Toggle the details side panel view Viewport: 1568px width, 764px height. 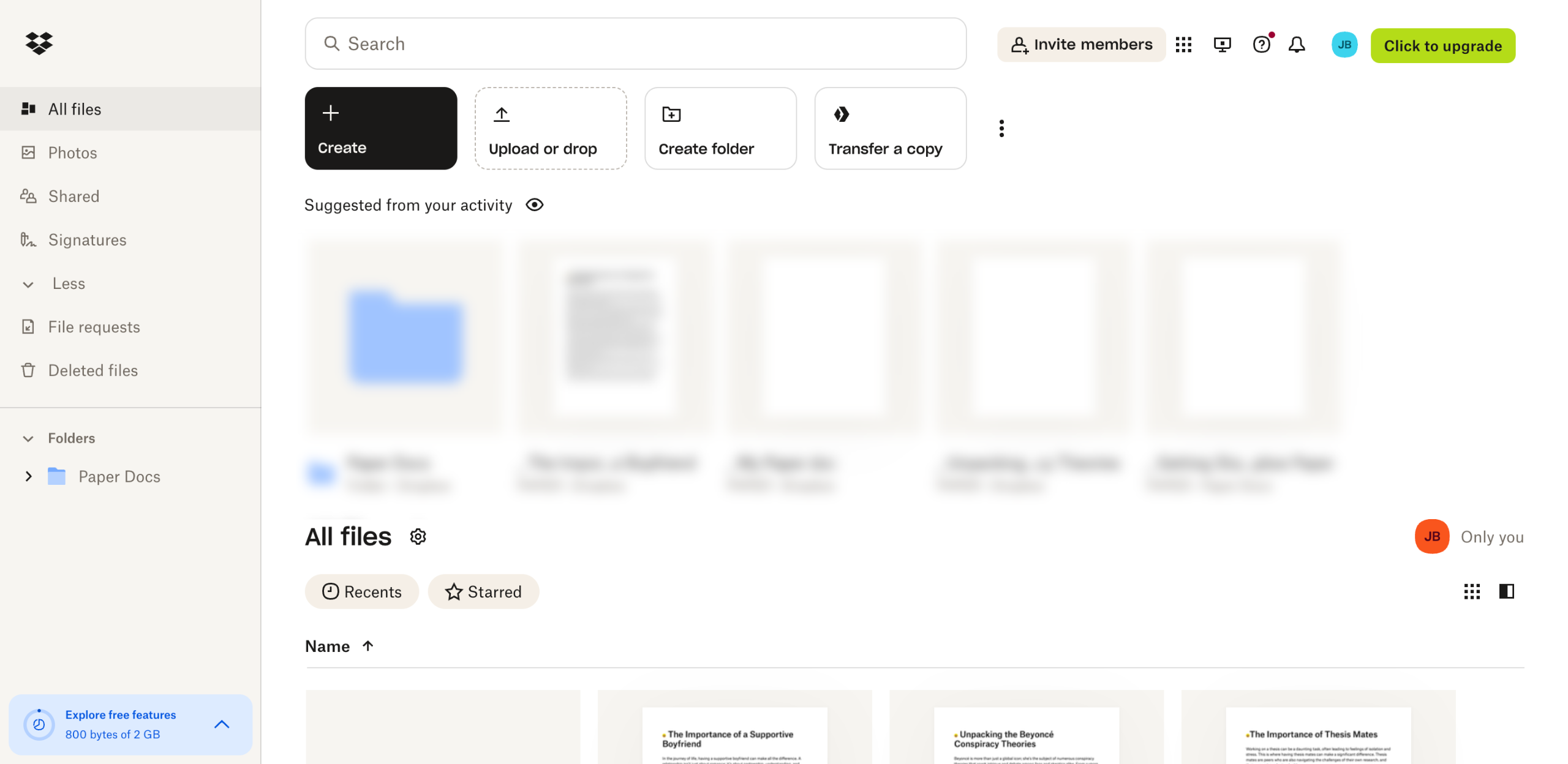(x=1506, y=591)
